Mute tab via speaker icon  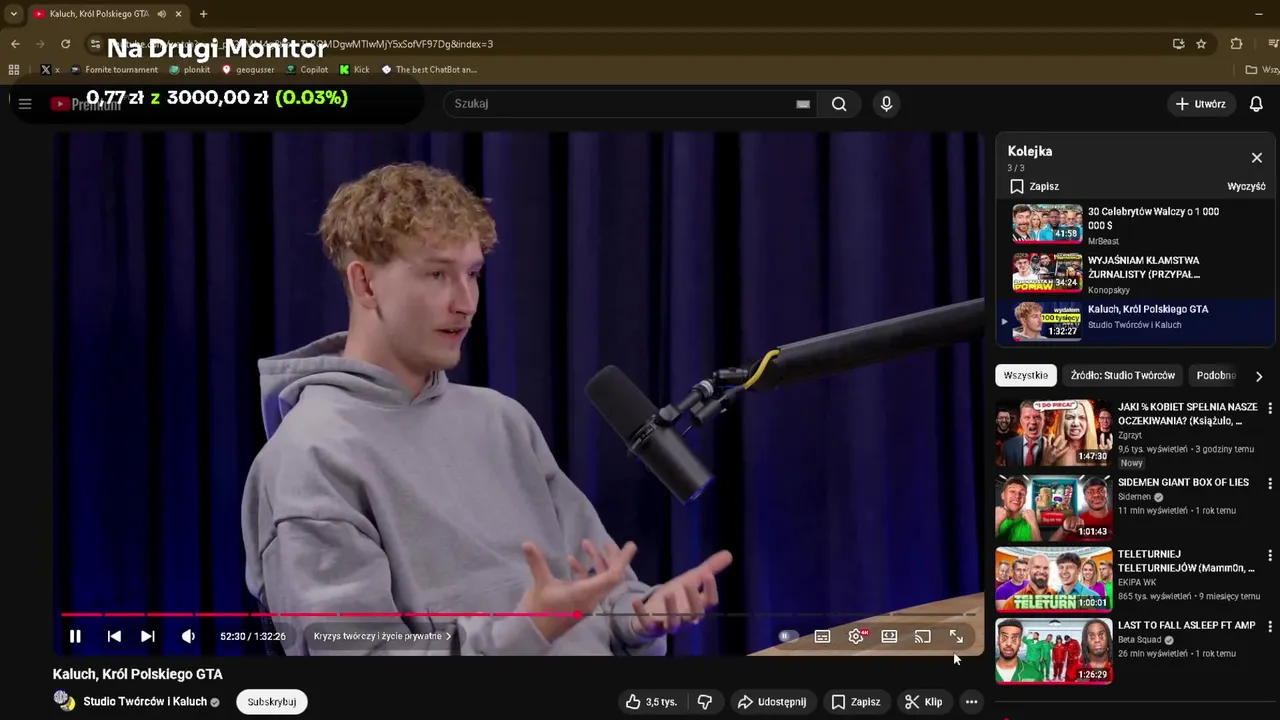161,14
